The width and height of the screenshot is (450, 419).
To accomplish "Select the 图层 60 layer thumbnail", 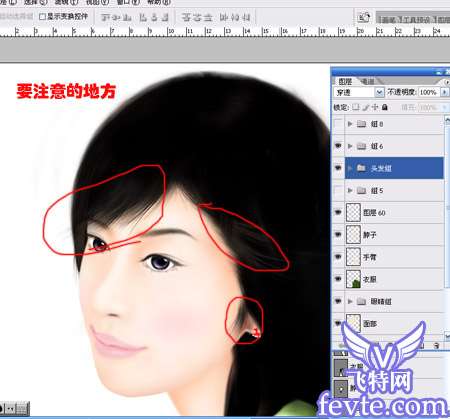I will (x=353, y=212).
